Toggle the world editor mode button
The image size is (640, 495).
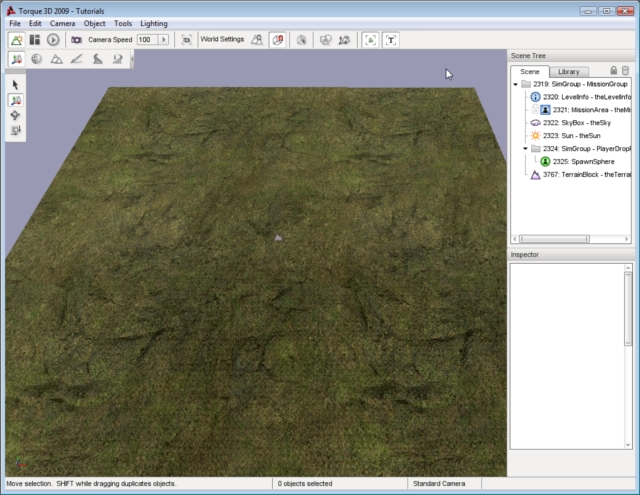click(16, 40)
